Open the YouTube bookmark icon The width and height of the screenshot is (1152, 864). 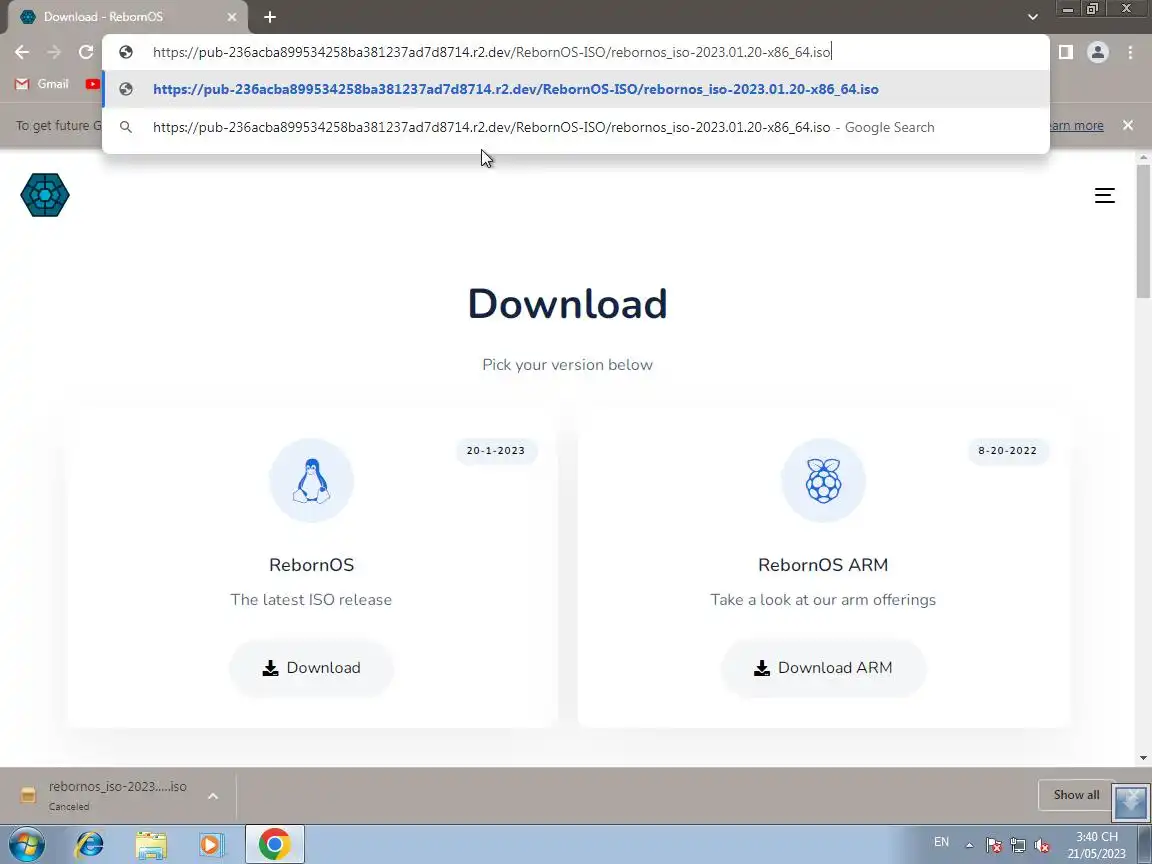pos(93,84)
